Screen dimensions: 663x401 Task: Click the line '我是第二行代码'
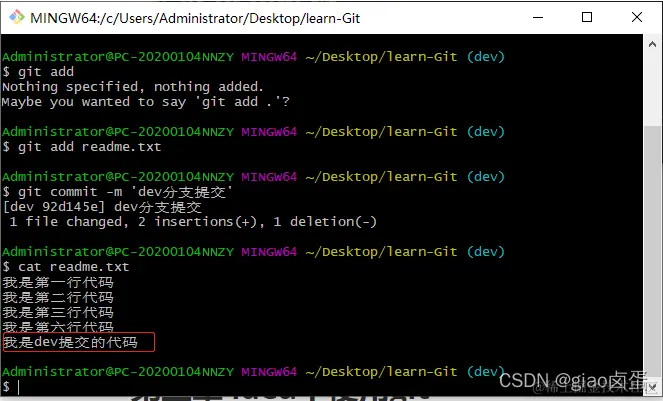(58, 297)
